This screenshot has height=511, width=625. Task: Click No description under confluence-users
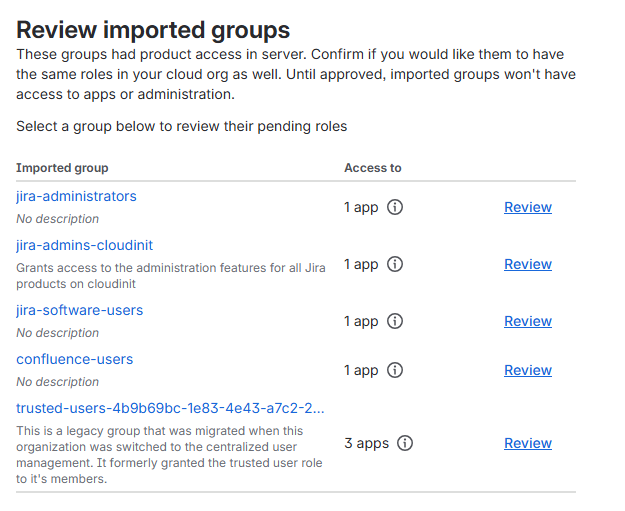(57, 382)
